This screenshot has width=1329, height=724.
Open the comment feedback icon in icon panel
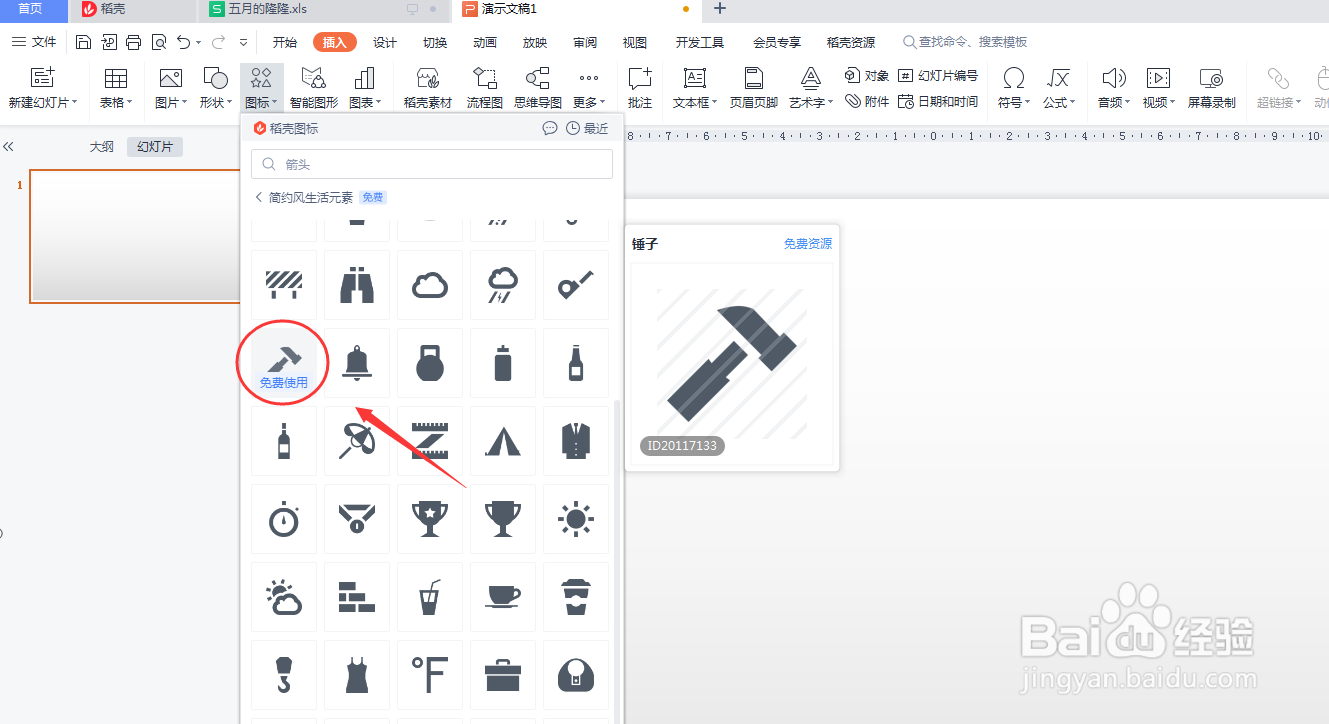[x=550, y=128]
